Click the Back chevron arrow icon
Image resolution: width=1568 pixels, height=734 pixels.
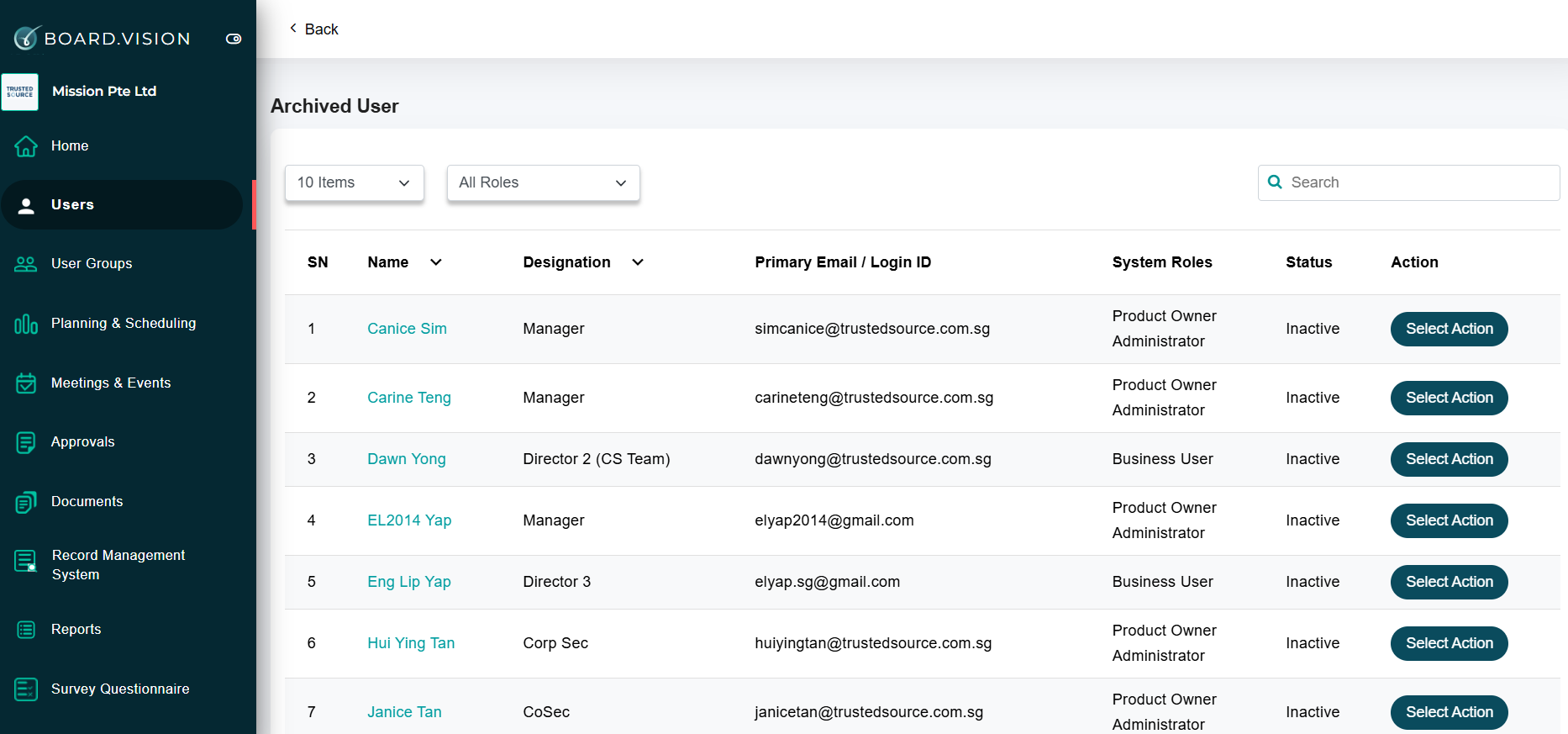pyautogui.click(x=293, y=29)
